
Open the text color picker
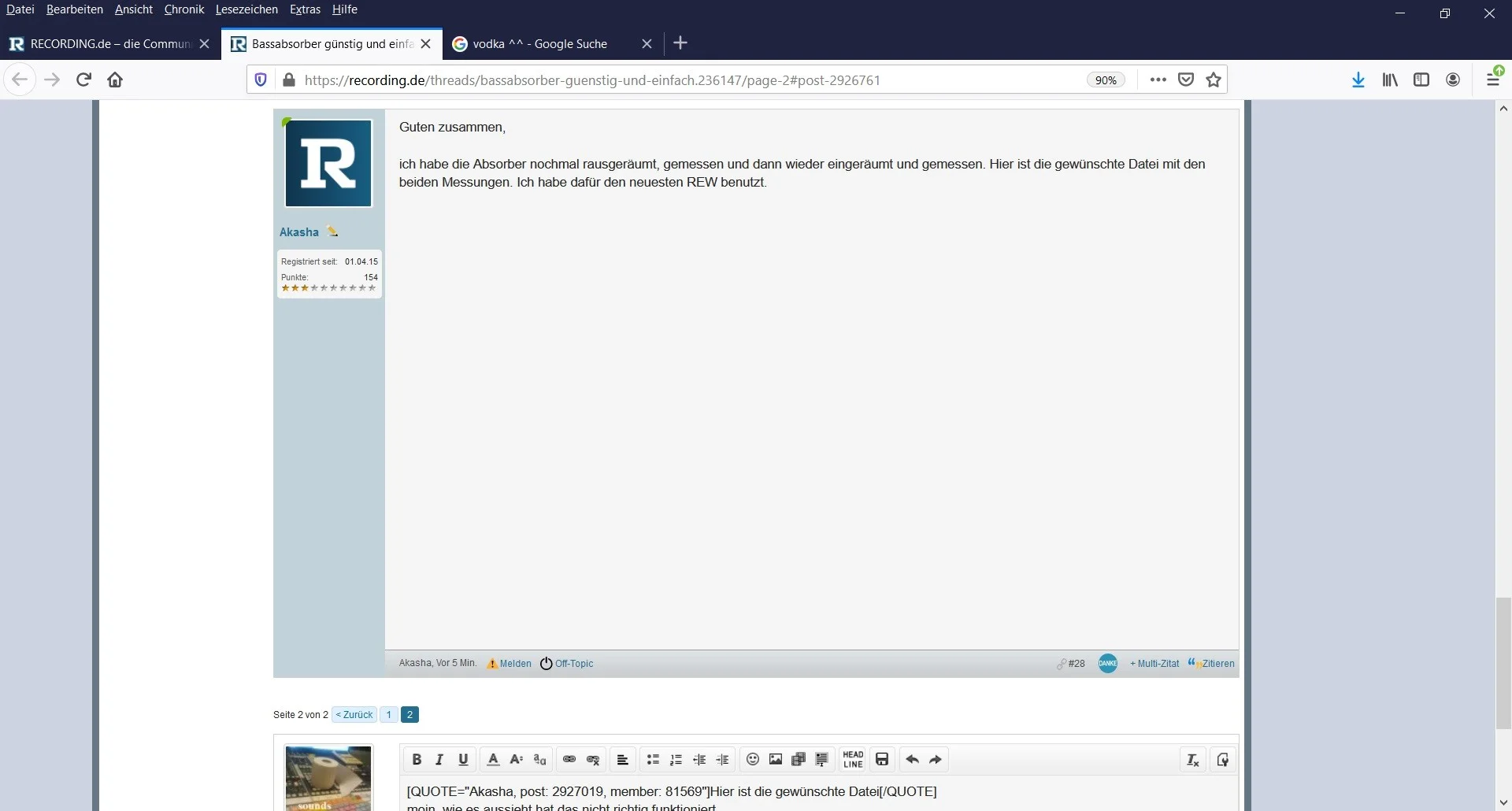point(493,760)
